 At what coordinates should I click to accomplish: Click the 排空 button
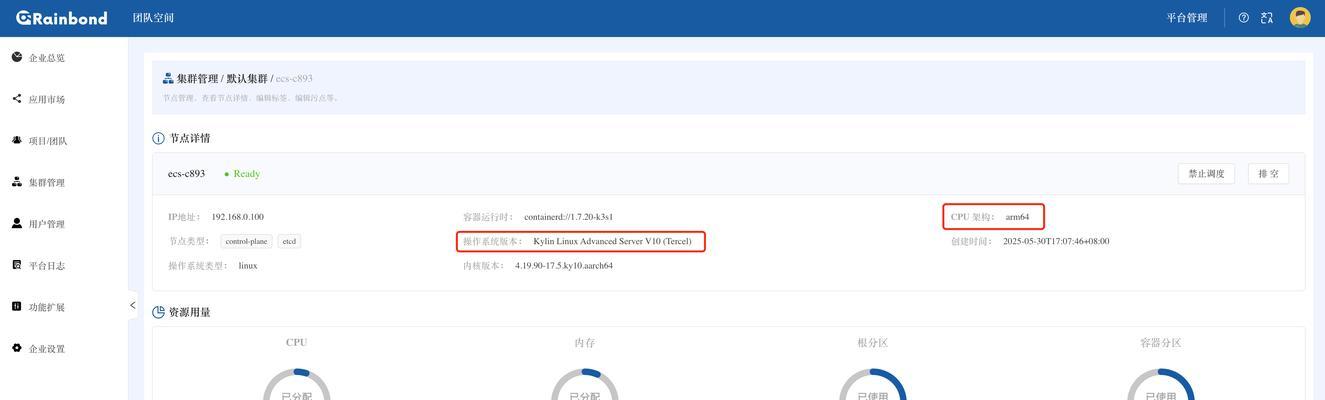[1268, 174]
